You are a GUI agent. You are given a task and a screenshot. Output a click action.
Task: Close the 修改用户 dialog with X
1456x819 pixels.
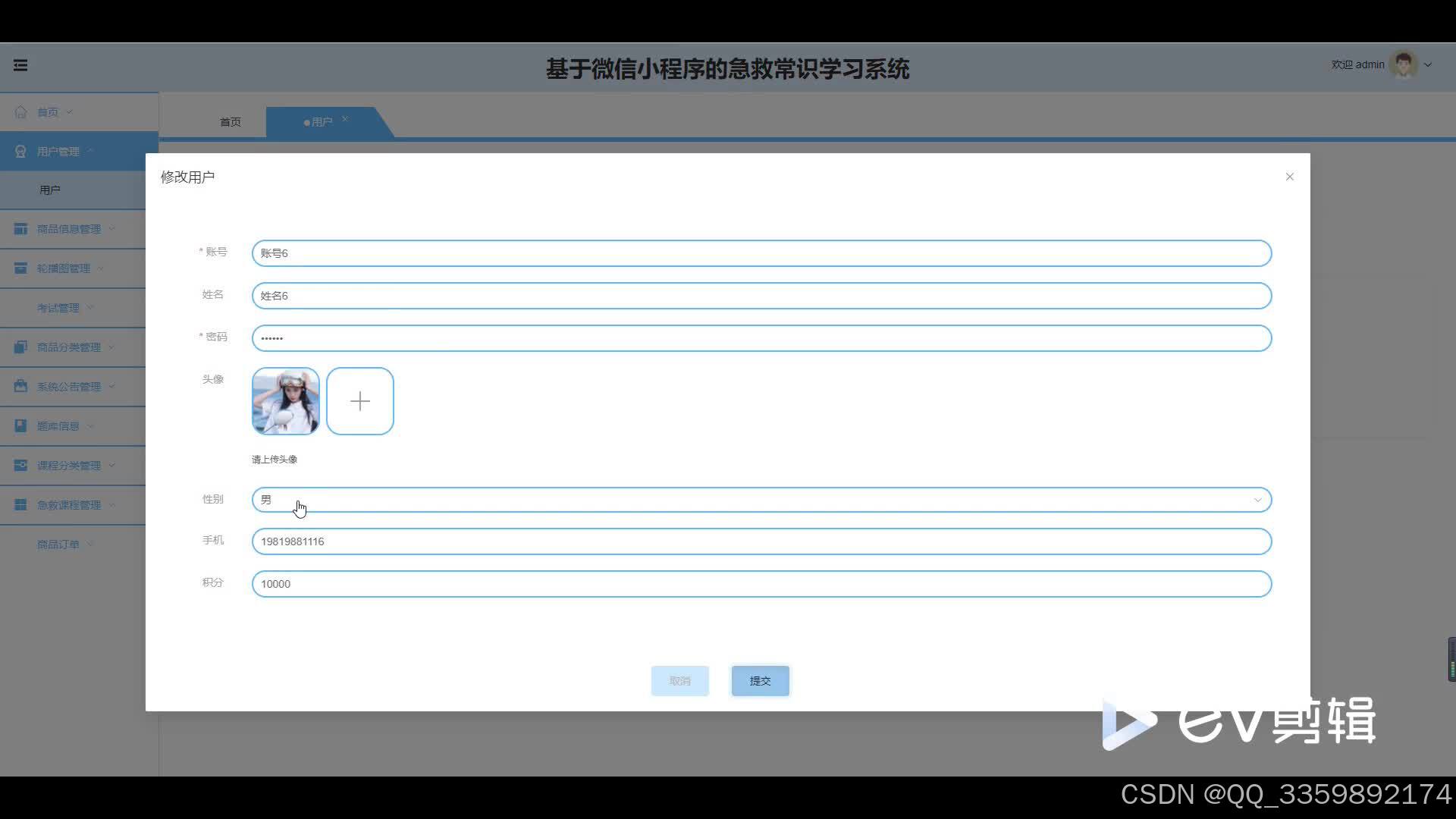(1289, 177)
